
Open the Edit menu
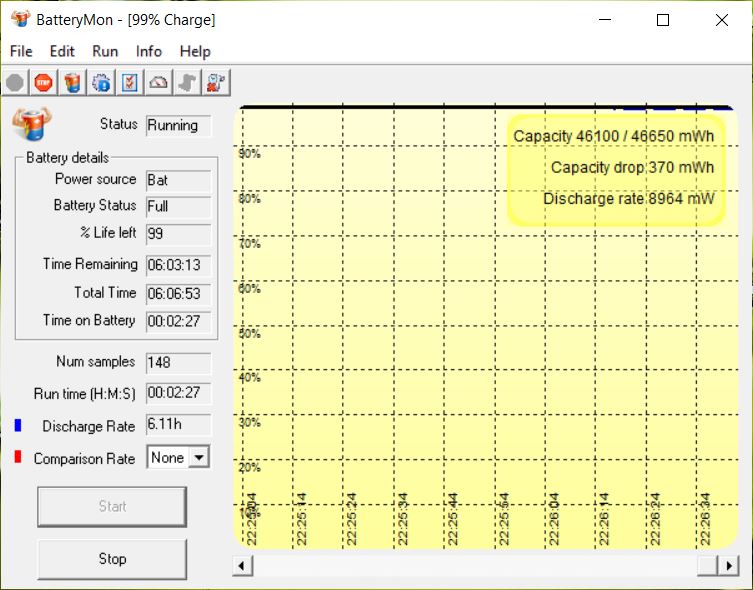(62, 51)
